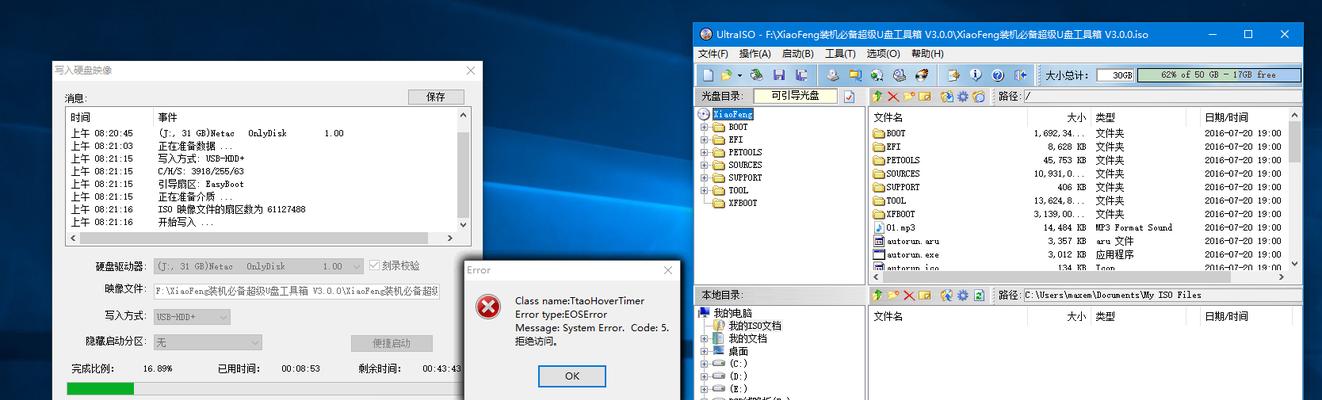Screen dimensions: 1322x400
Task: Open the 帮助(H) menu
Action: coord(926,54)
